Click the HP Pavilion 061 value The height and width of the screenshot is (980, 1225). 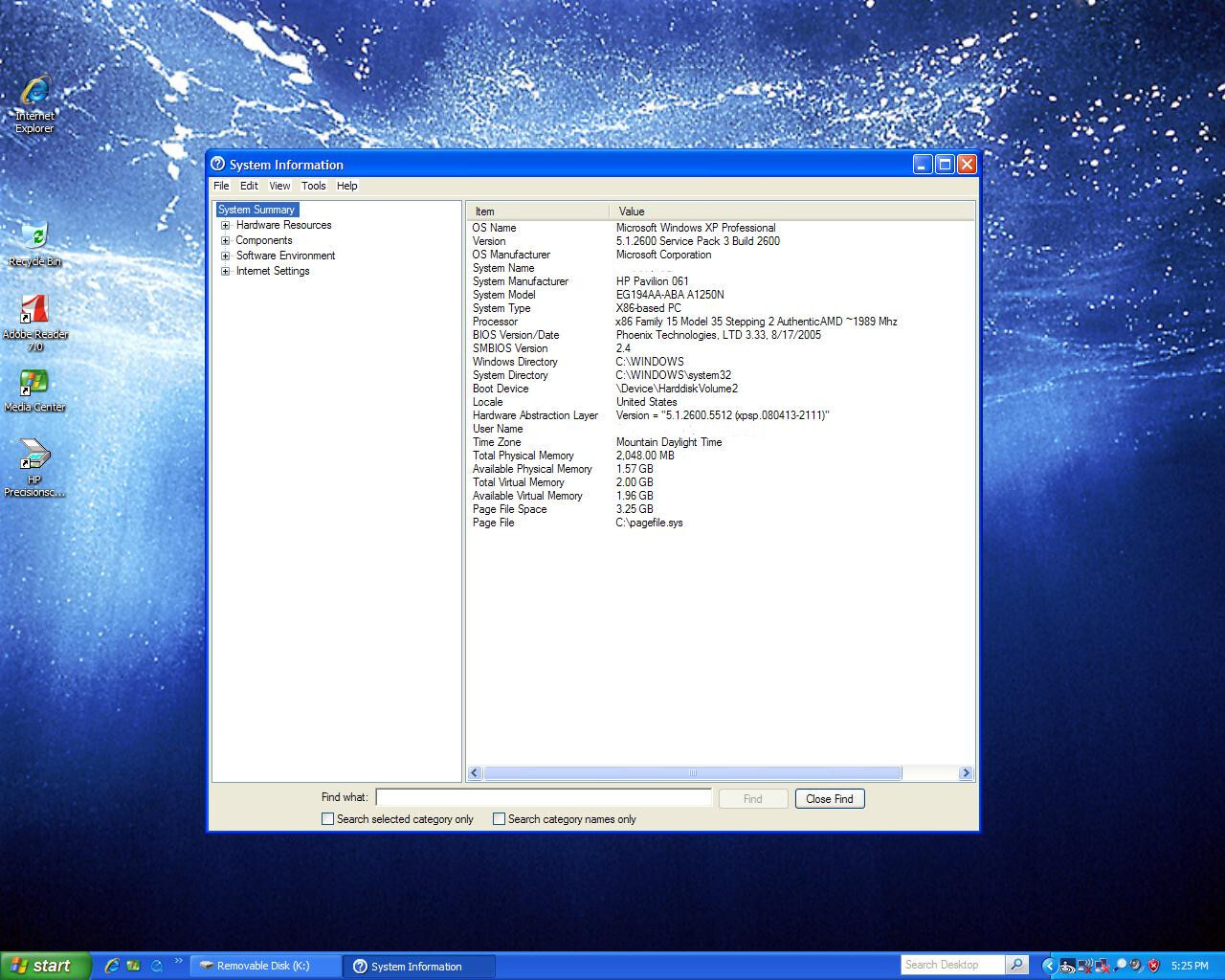pos(652,281)
